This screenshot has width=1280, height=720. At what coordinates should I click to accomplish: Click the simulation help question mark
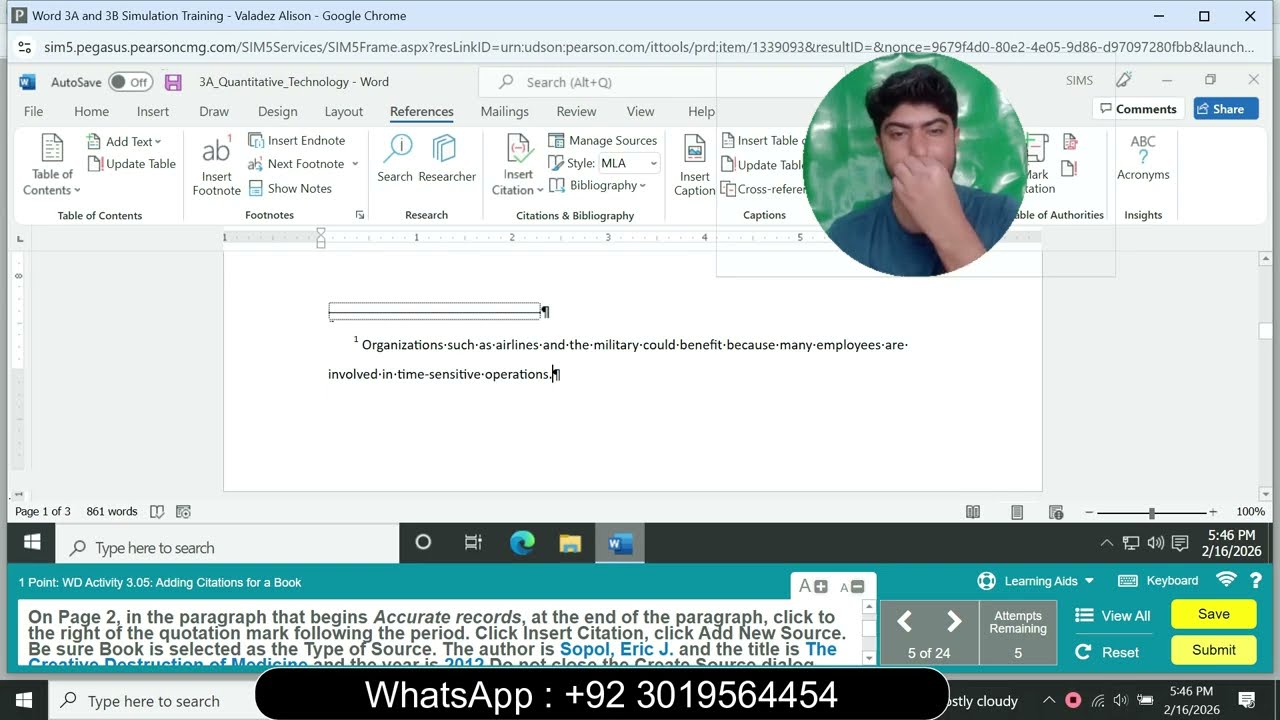pyautogui.click(x=1256, y=581)
